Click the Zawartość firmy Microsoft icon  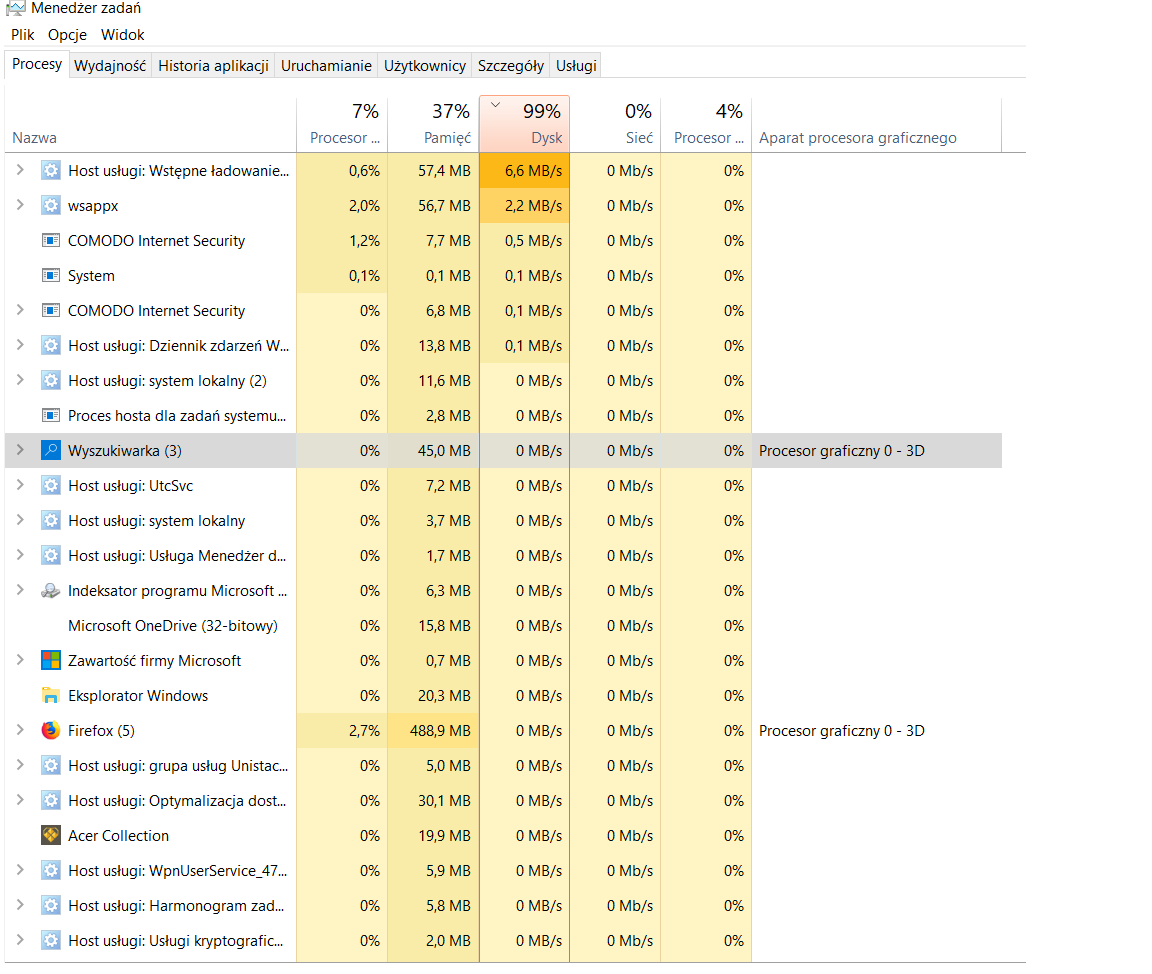click(51, 661)
